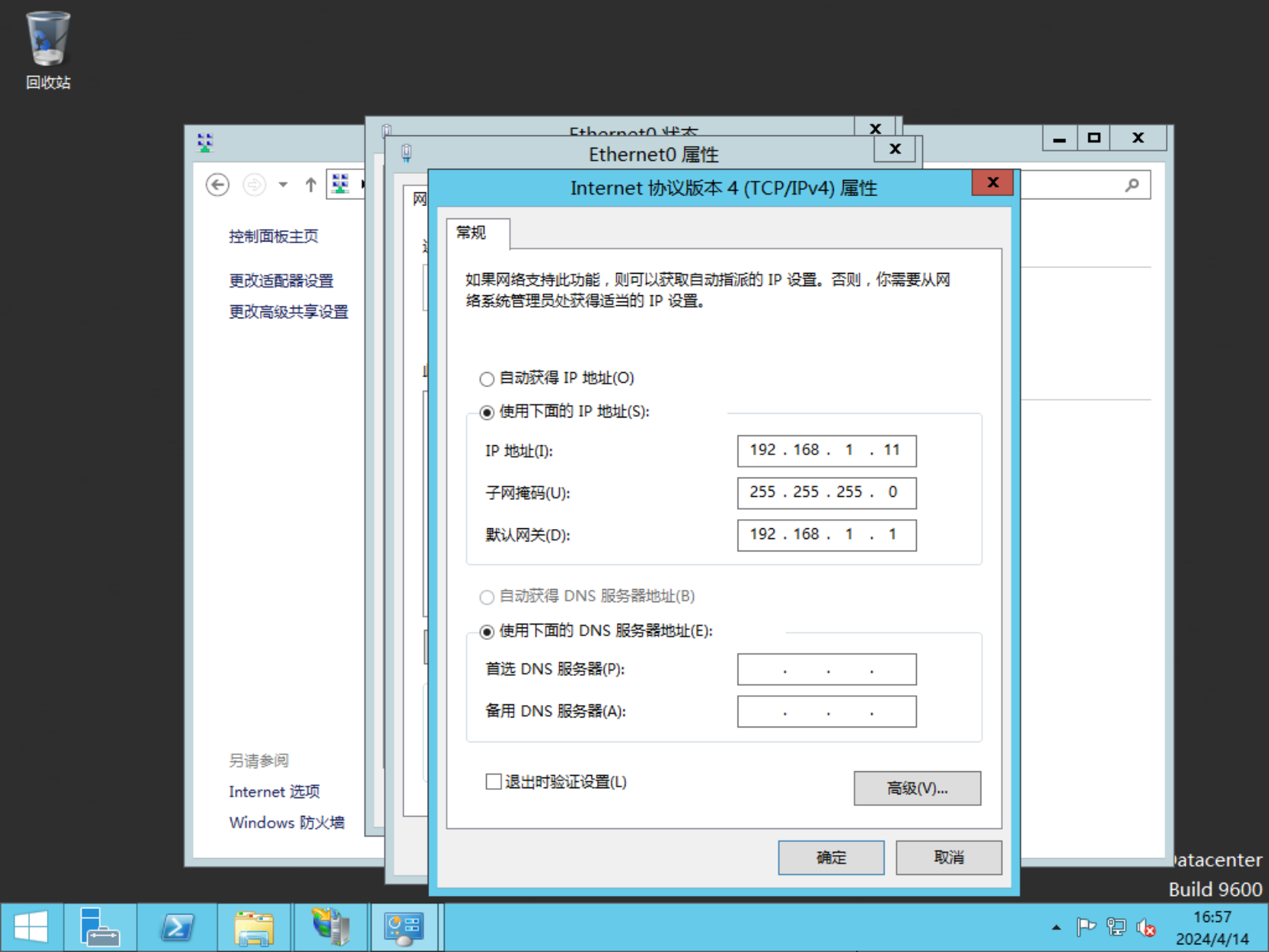The width and height of the screenshot is (1269, 952).
Task: Click the preferred DNS server field
Action: 827,669
